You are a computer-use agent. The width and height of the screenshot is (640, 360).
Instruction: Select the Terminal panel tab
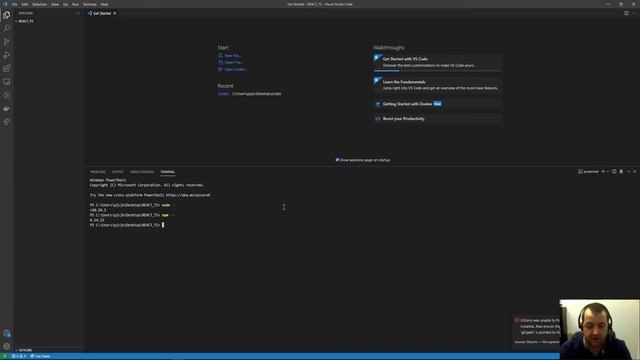tap(168, 172)
